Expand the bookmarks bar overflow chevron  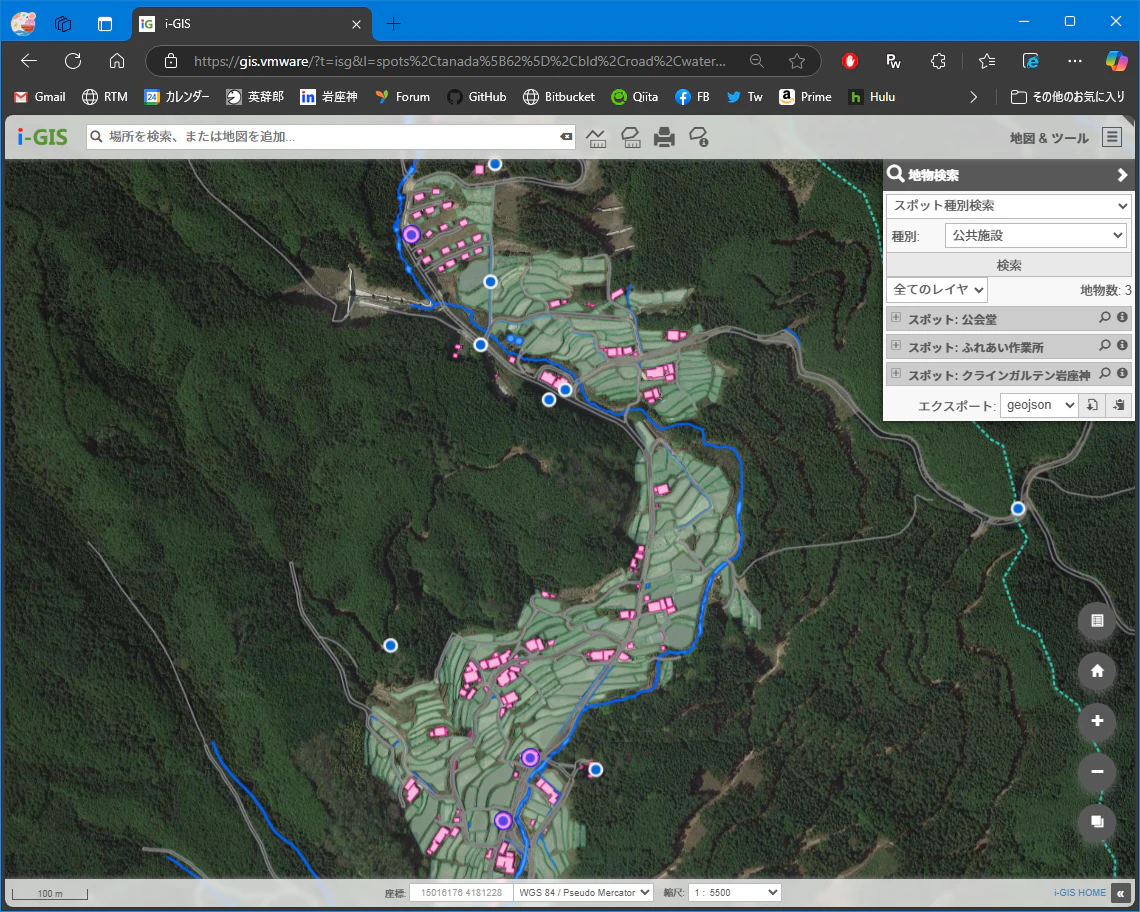tap(973, 97)
